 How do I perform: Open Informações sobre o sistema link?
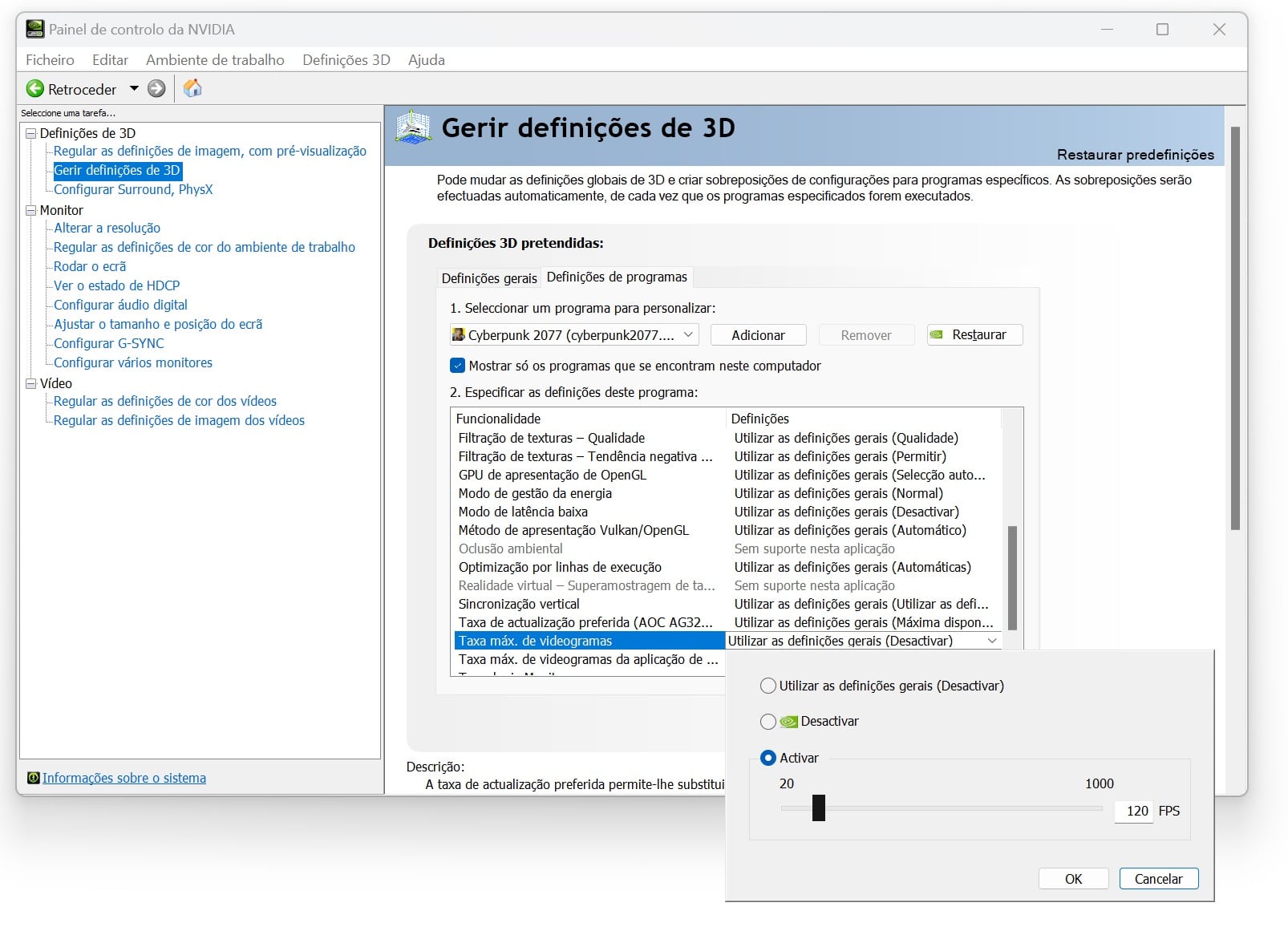124,778
